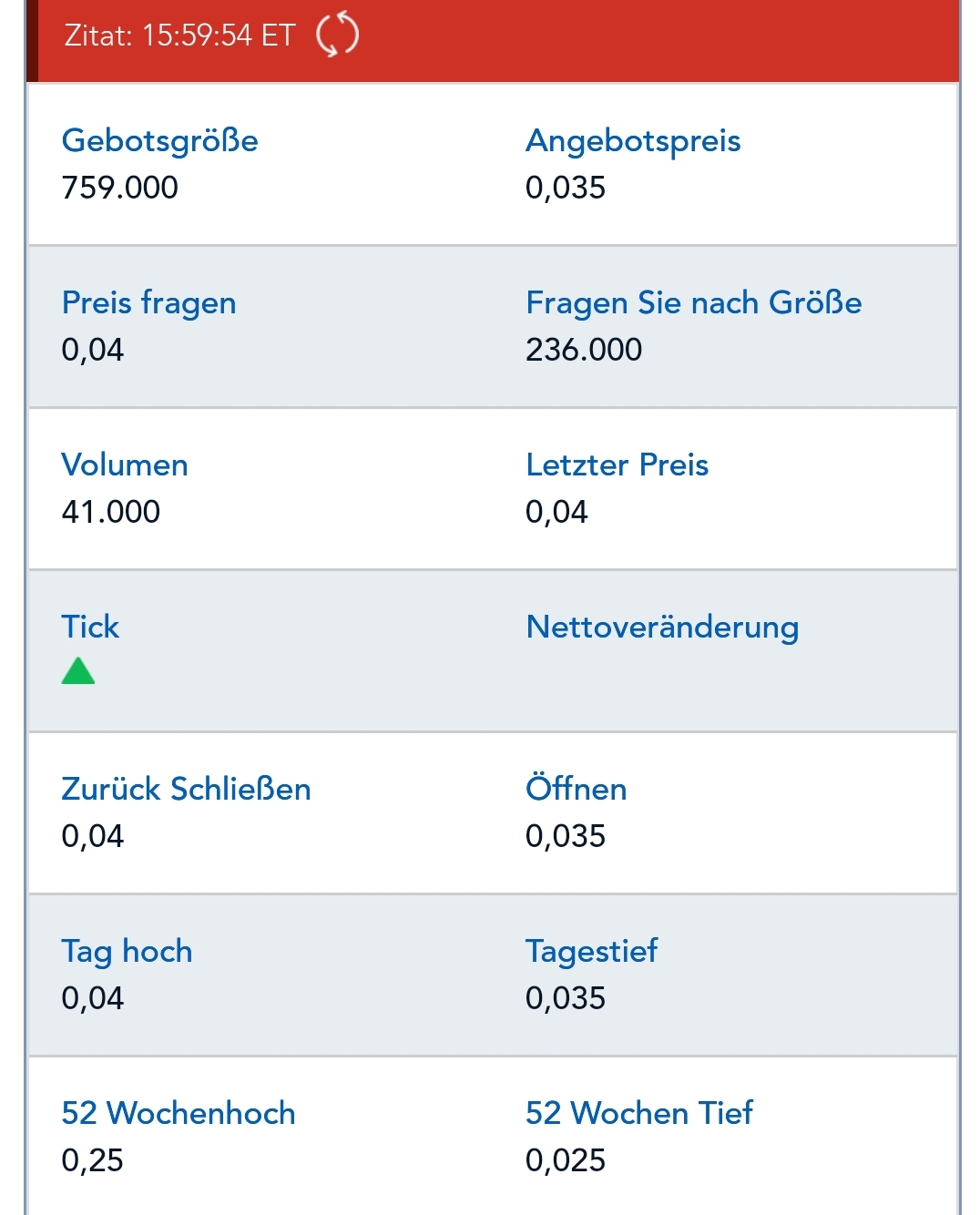Click the 52 Wochen Tief label
980x1215 pixels.
(638, 1113)
